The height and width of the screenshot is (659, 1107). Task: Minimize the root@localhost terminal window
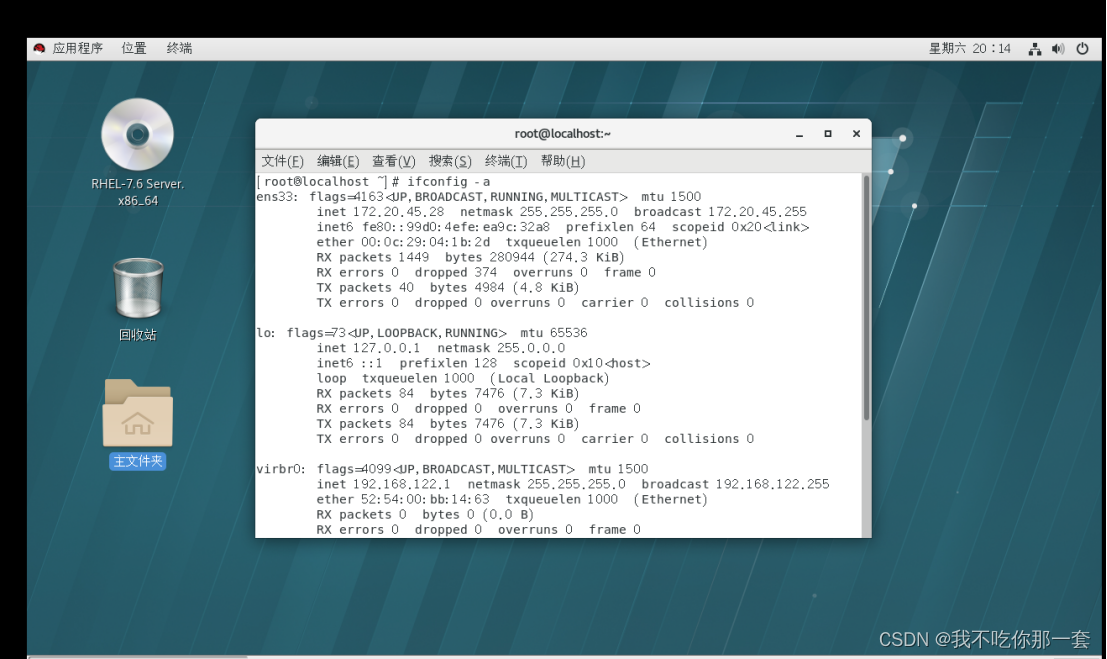[x=799, y=133]
